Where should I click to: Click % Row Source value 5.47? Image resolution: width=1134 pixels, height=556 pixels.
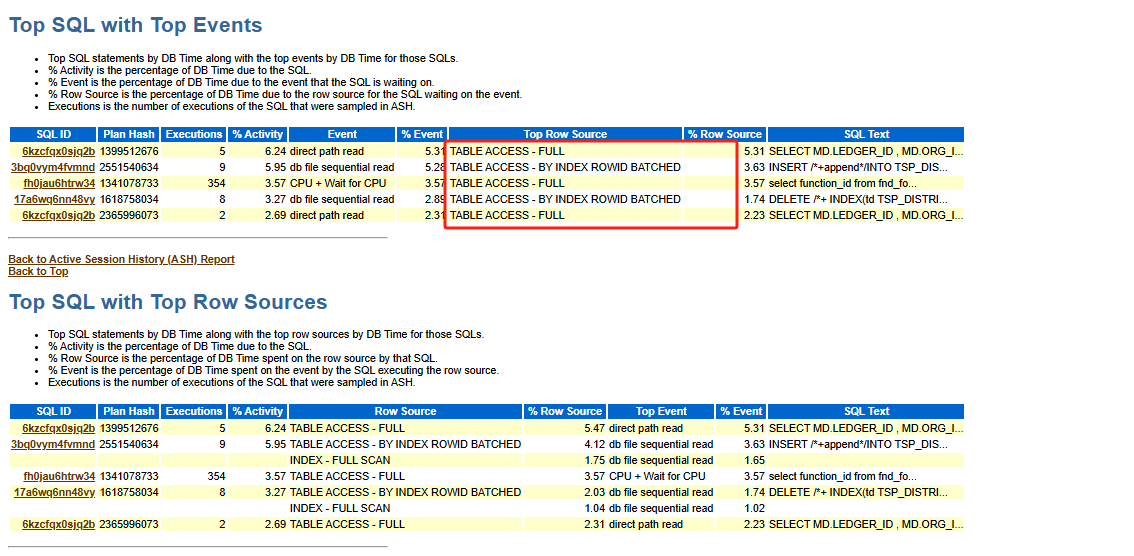[594, 428]
